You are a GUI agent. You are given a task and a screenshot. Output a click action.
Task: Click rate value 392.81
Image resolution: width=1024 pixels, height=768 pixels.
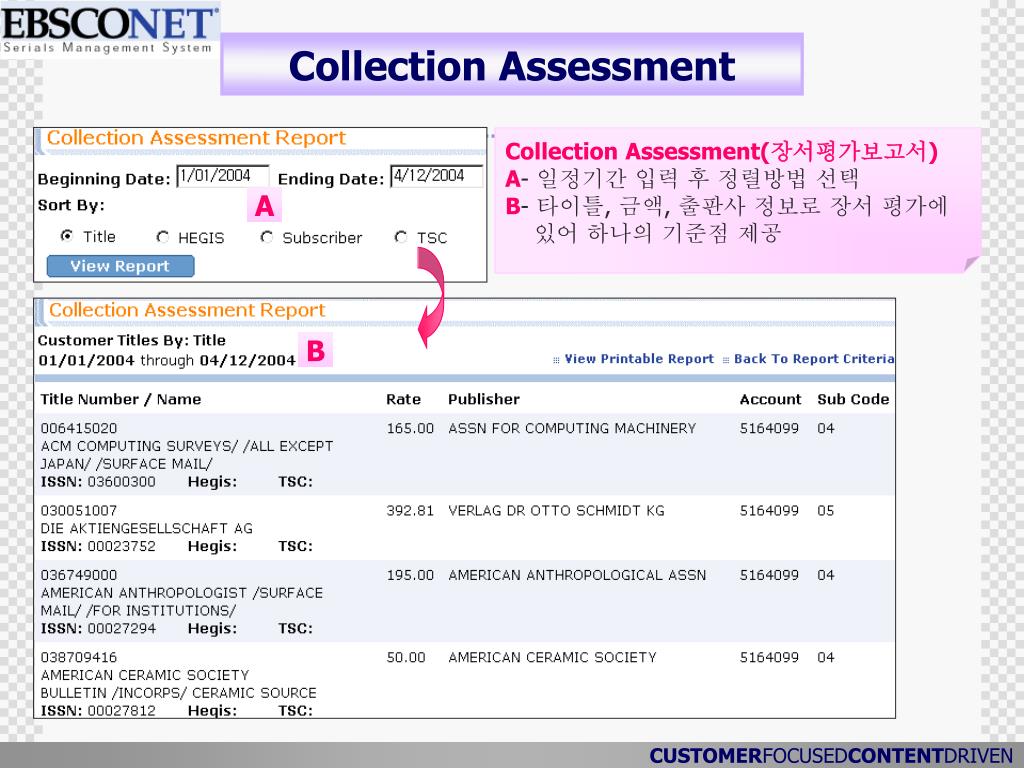pyautogui.click(x=410, y=511)
